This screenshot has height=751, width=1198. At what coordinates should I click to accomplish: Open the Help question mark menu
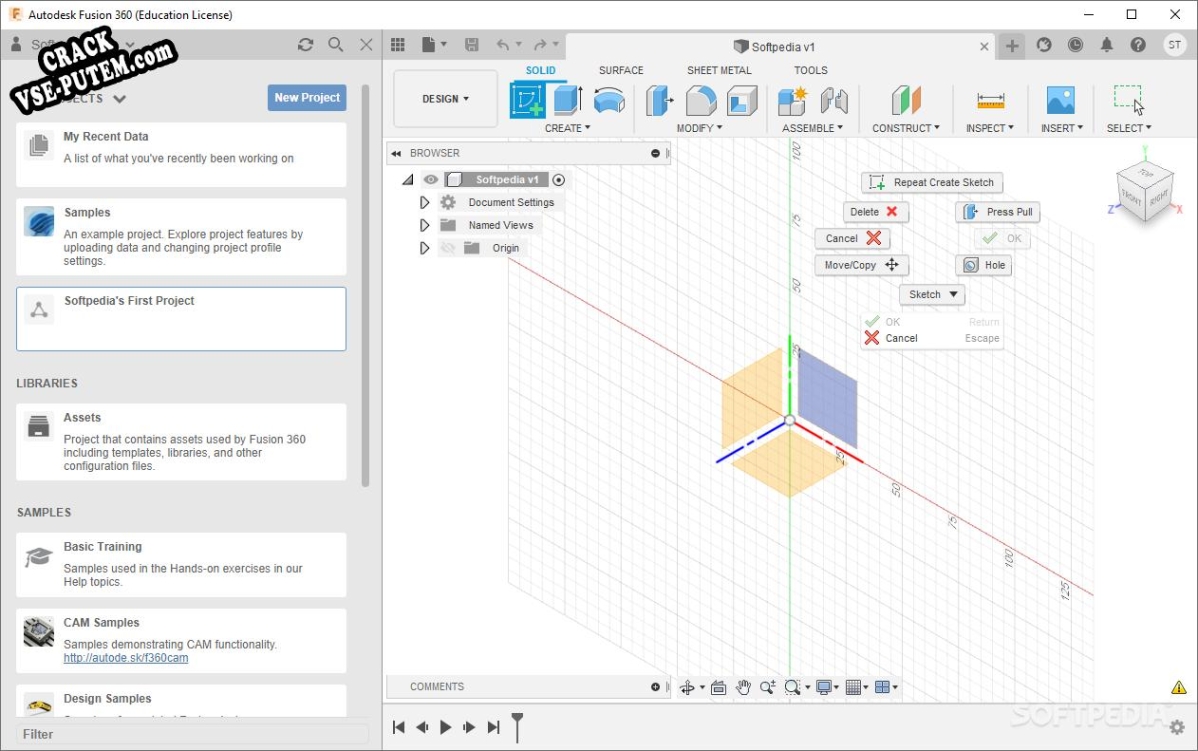tap(1138, 45)
